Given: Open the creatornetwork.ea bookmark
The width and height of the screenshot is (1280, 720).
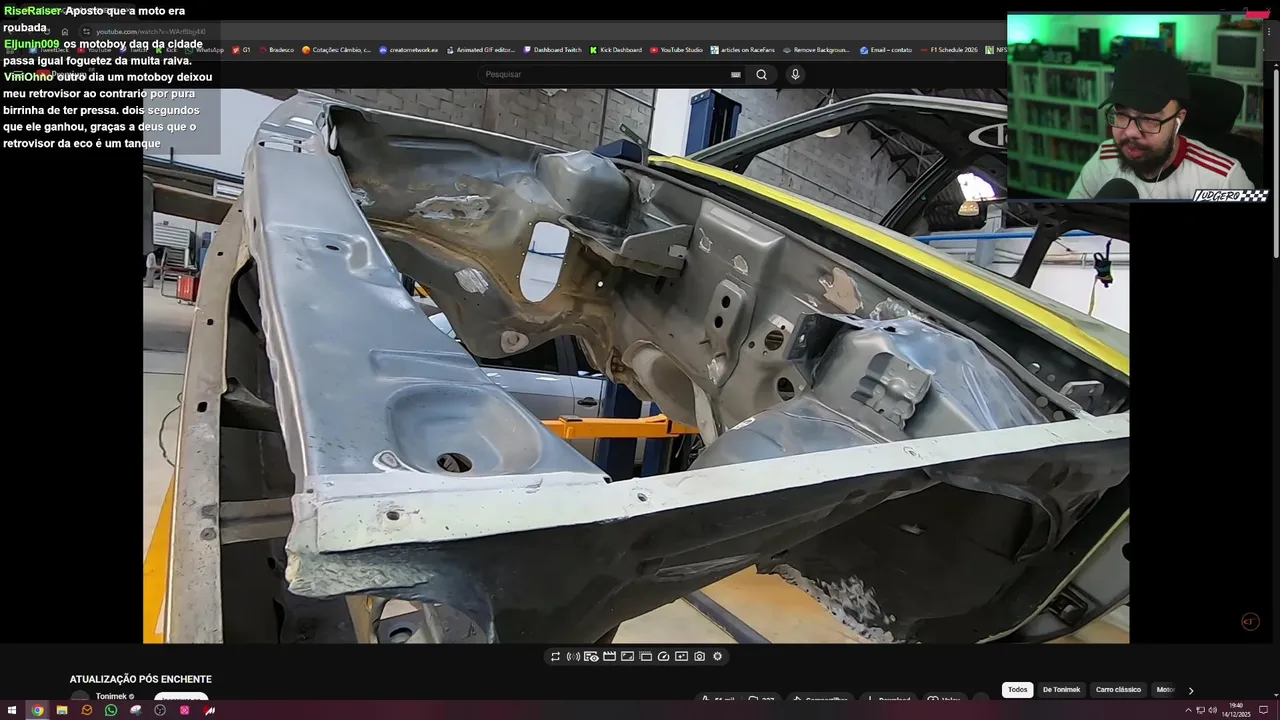Looking at the screenshot, I should 408,50.
